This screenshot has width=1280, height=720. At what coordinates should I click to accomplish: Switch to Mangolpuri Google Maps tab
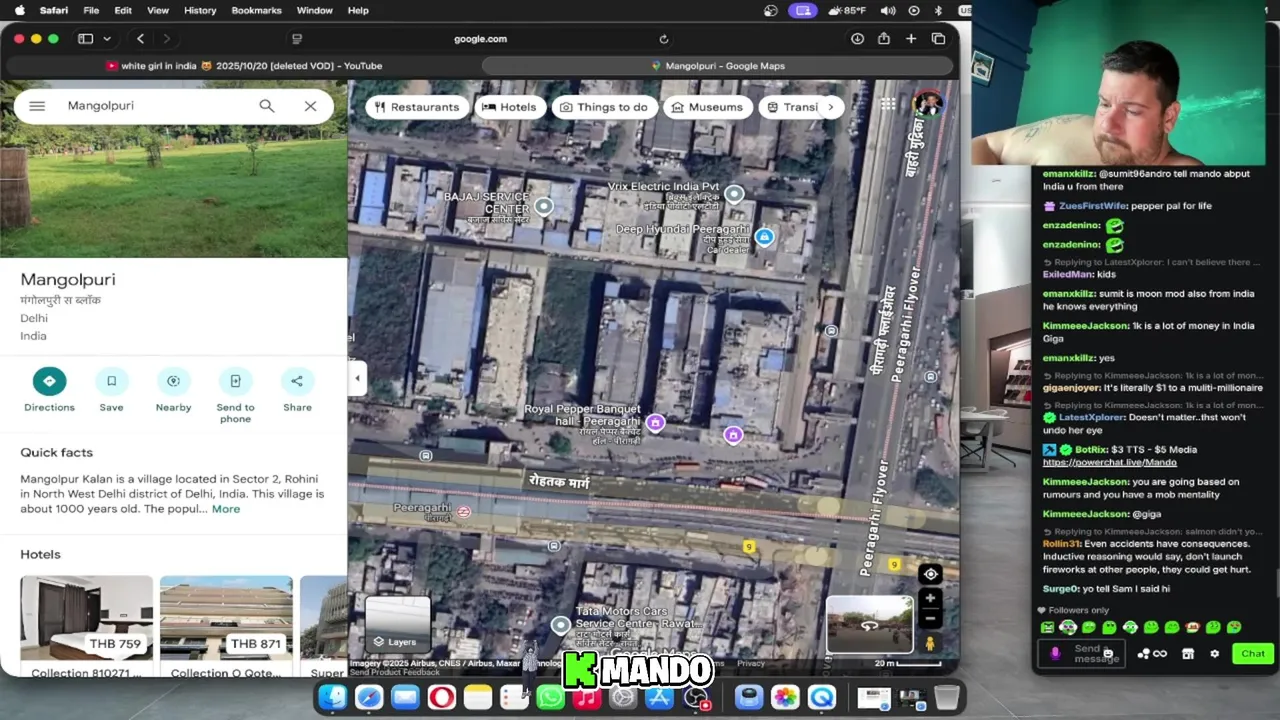pyautogui.click(x=718, y=66)
